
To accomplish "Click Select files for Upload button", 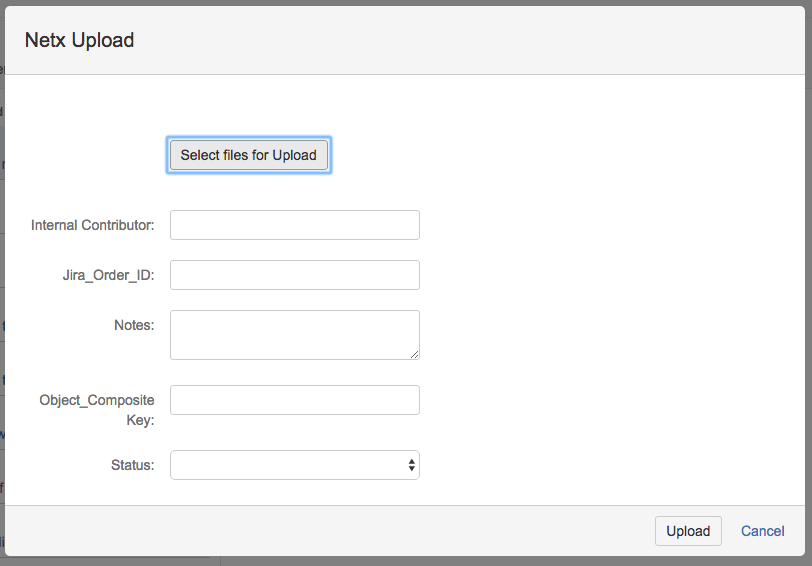I will pyautogui.click(x=249, y=155).
